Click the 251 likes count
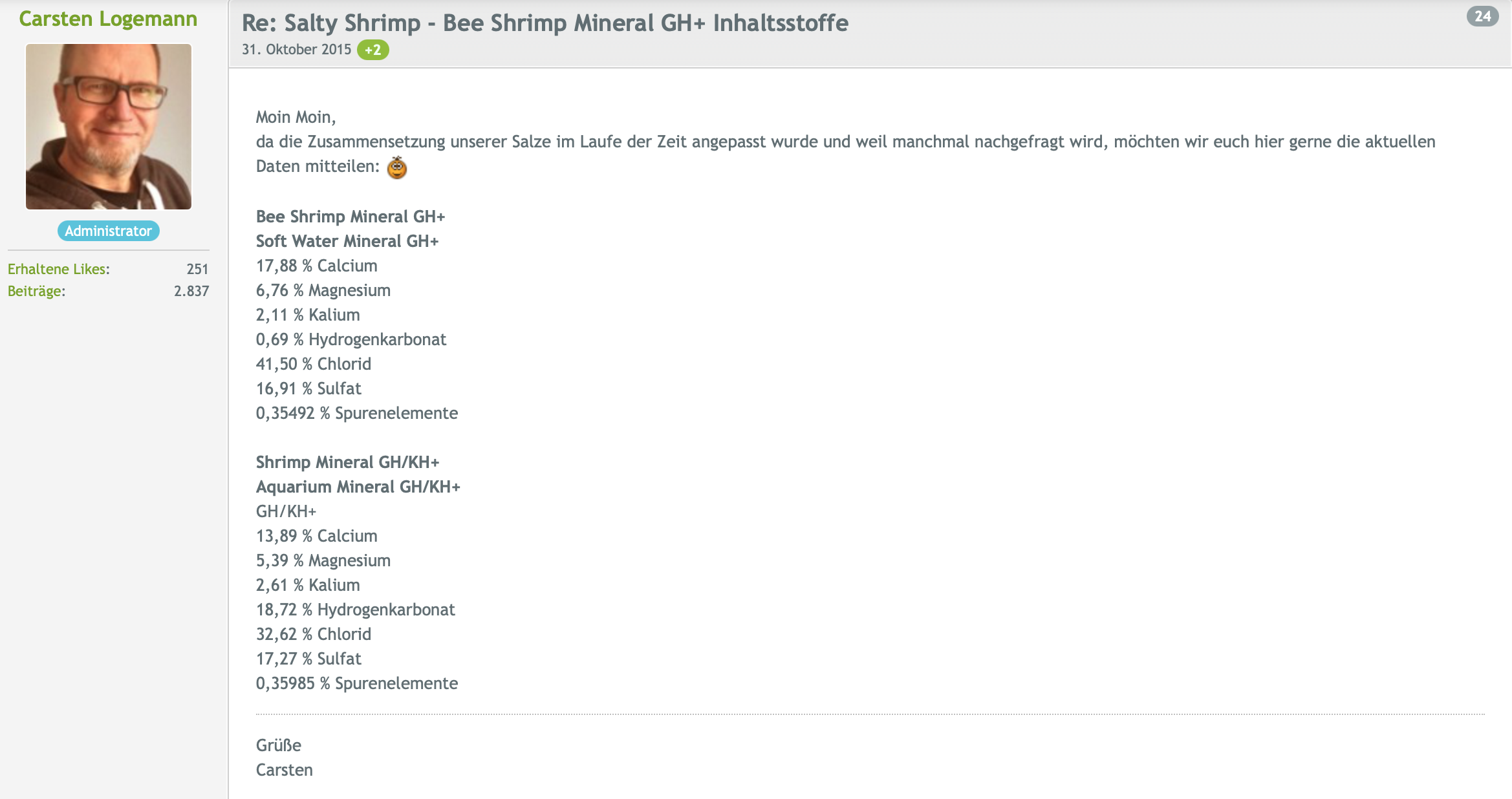1512x799 pixels. tap(197, 269)
